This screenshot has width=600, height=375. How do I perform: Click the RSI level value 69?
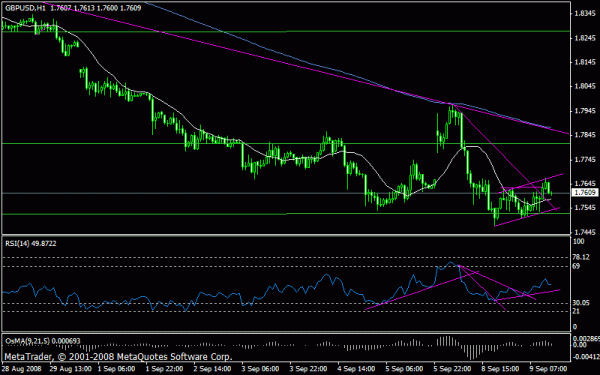click(x=576, y=266)
